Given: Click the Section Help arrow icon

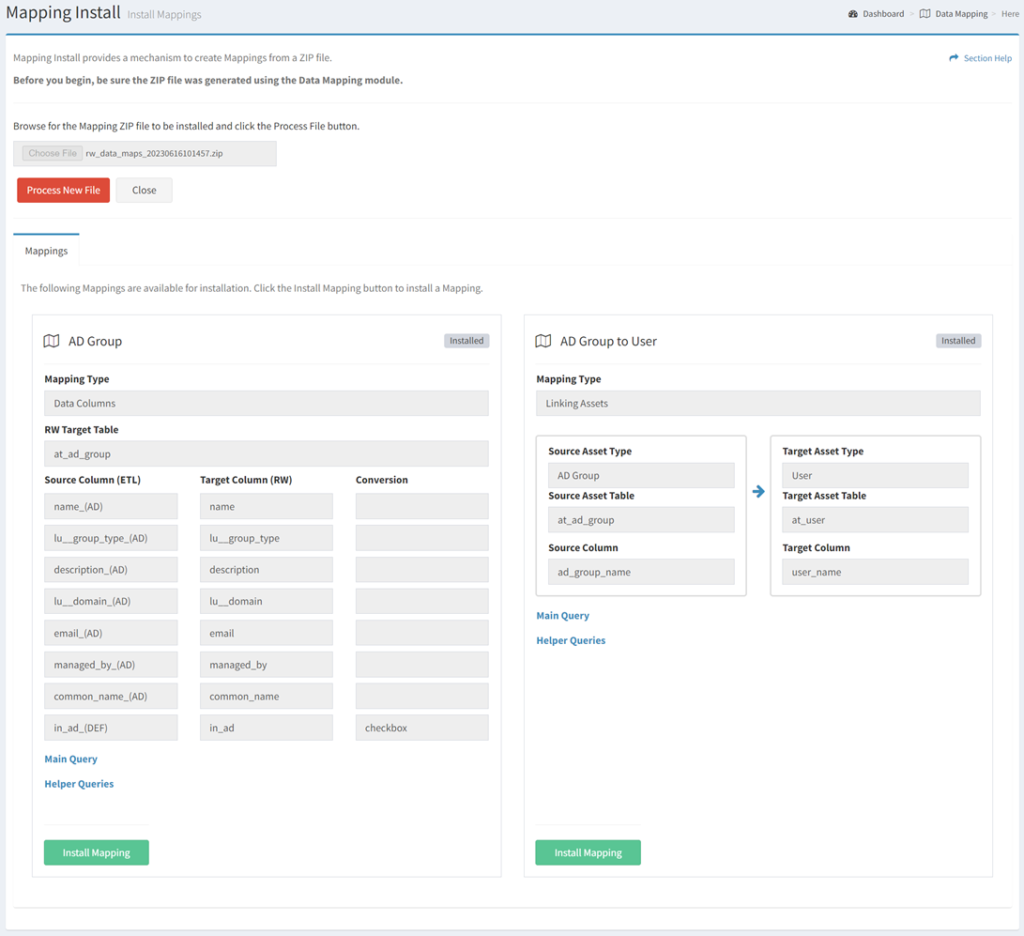Looking at the screenshot, I should (x=956, y=58).
